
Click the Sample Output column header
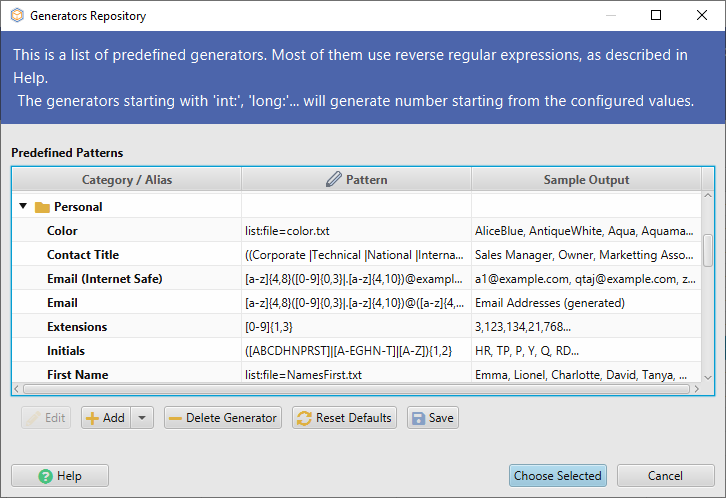coord(586,180)
